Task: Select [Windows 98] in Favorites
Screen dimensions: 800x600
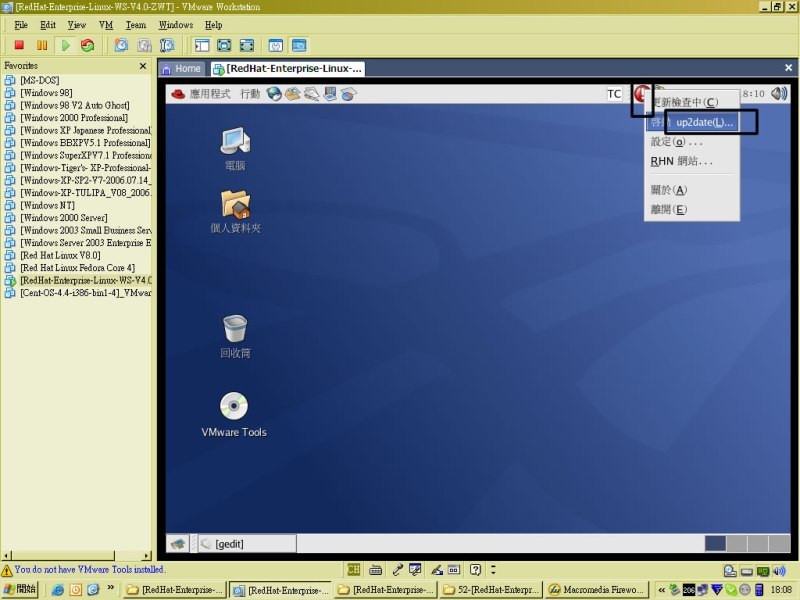Action: 46,93
